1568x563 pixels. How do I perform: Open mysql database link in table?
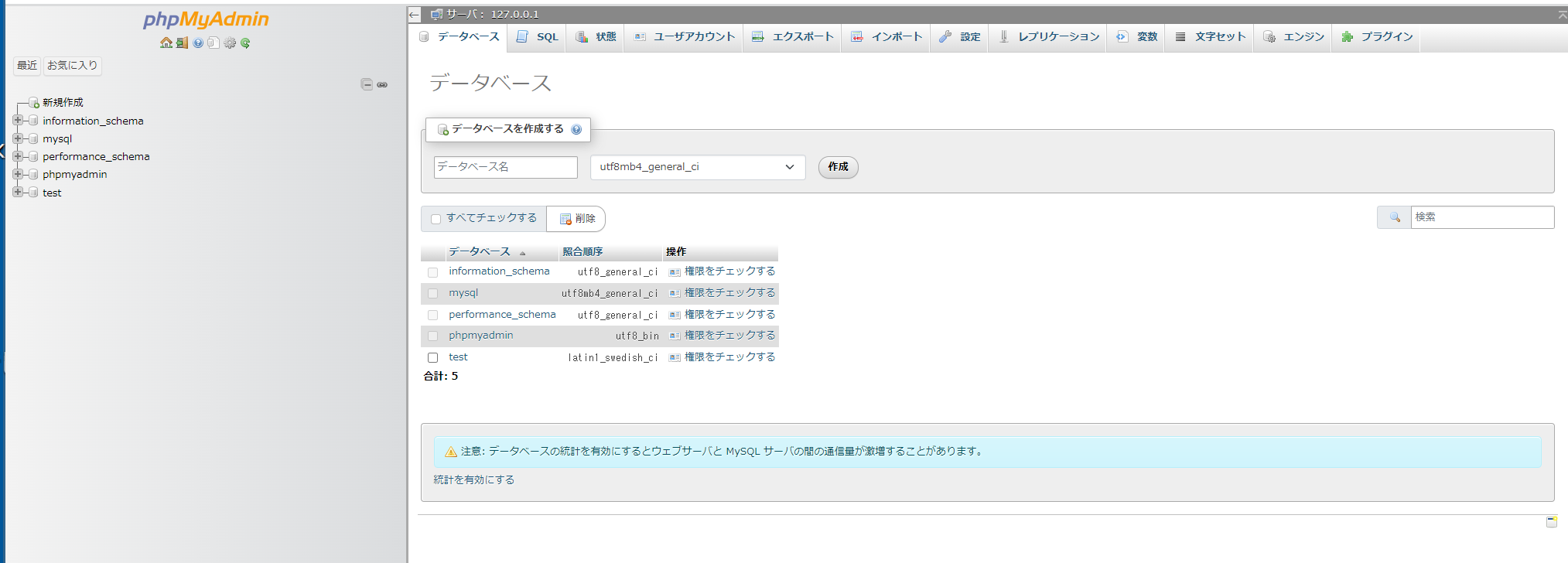pyautogui.click(x=463, y=293)
